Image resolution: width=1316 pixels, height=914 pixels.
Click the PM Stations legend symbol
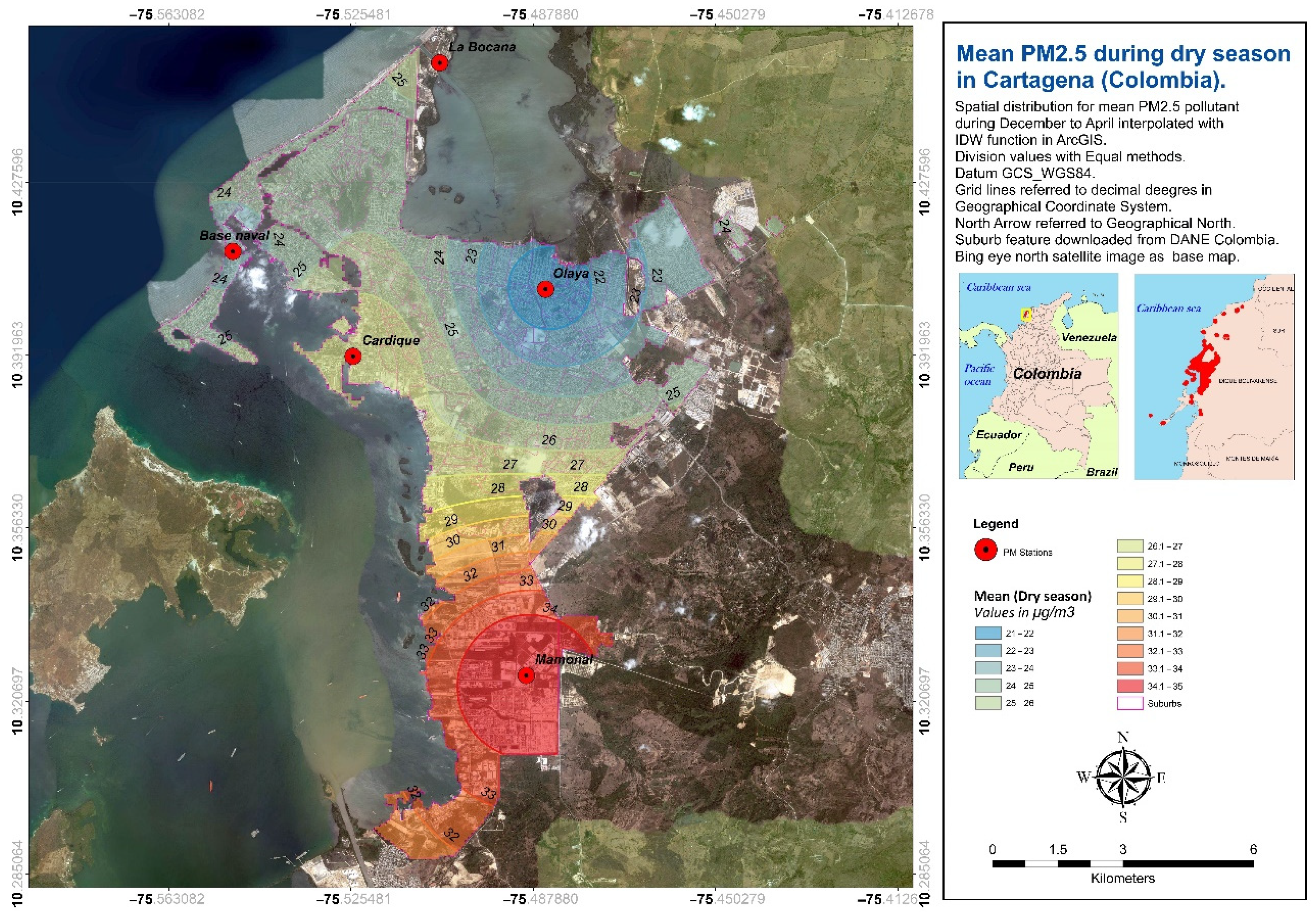click(986, 550)
